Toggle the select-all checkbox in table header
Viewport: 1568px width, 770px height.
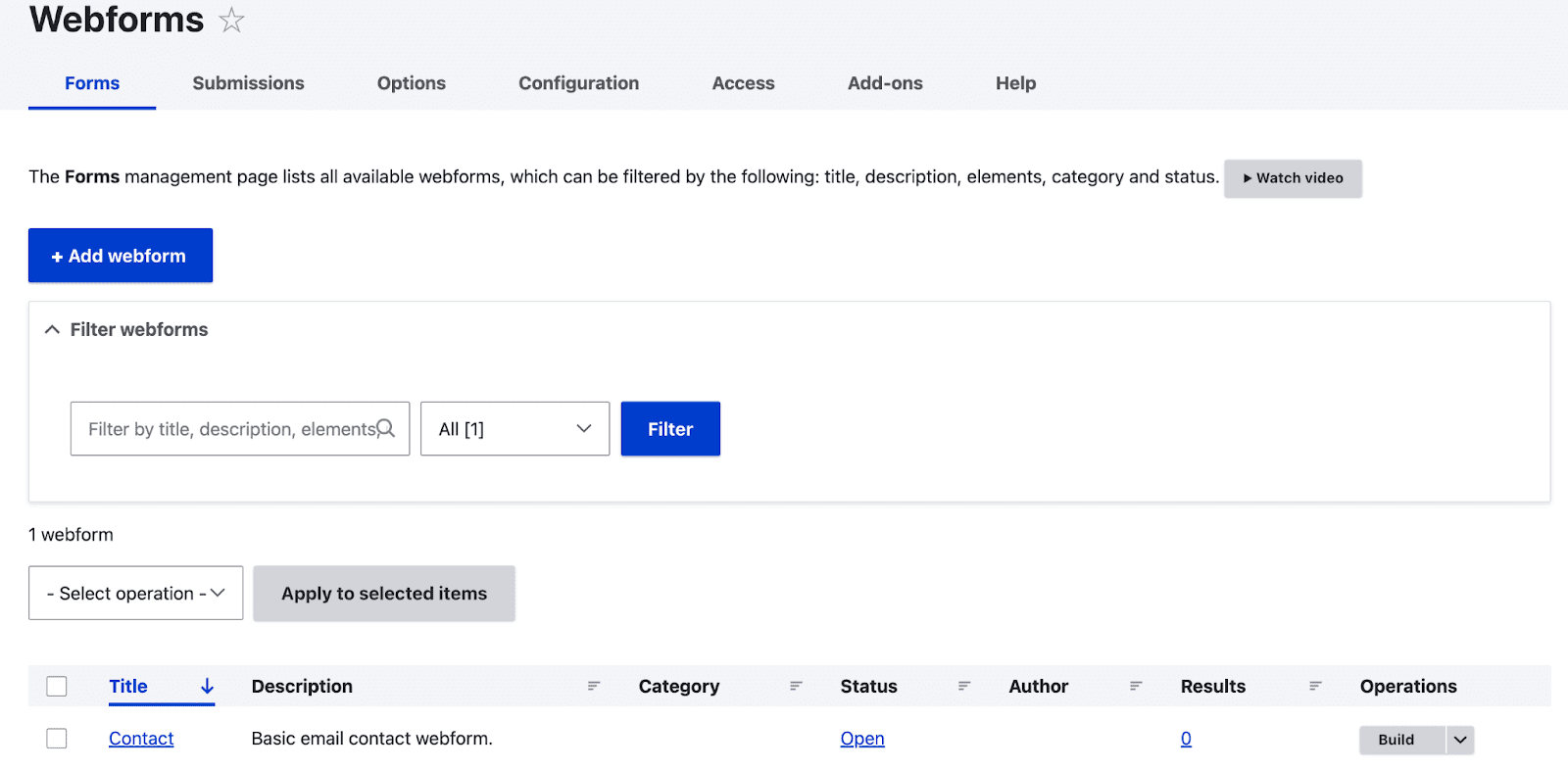[x=57, y=687]
